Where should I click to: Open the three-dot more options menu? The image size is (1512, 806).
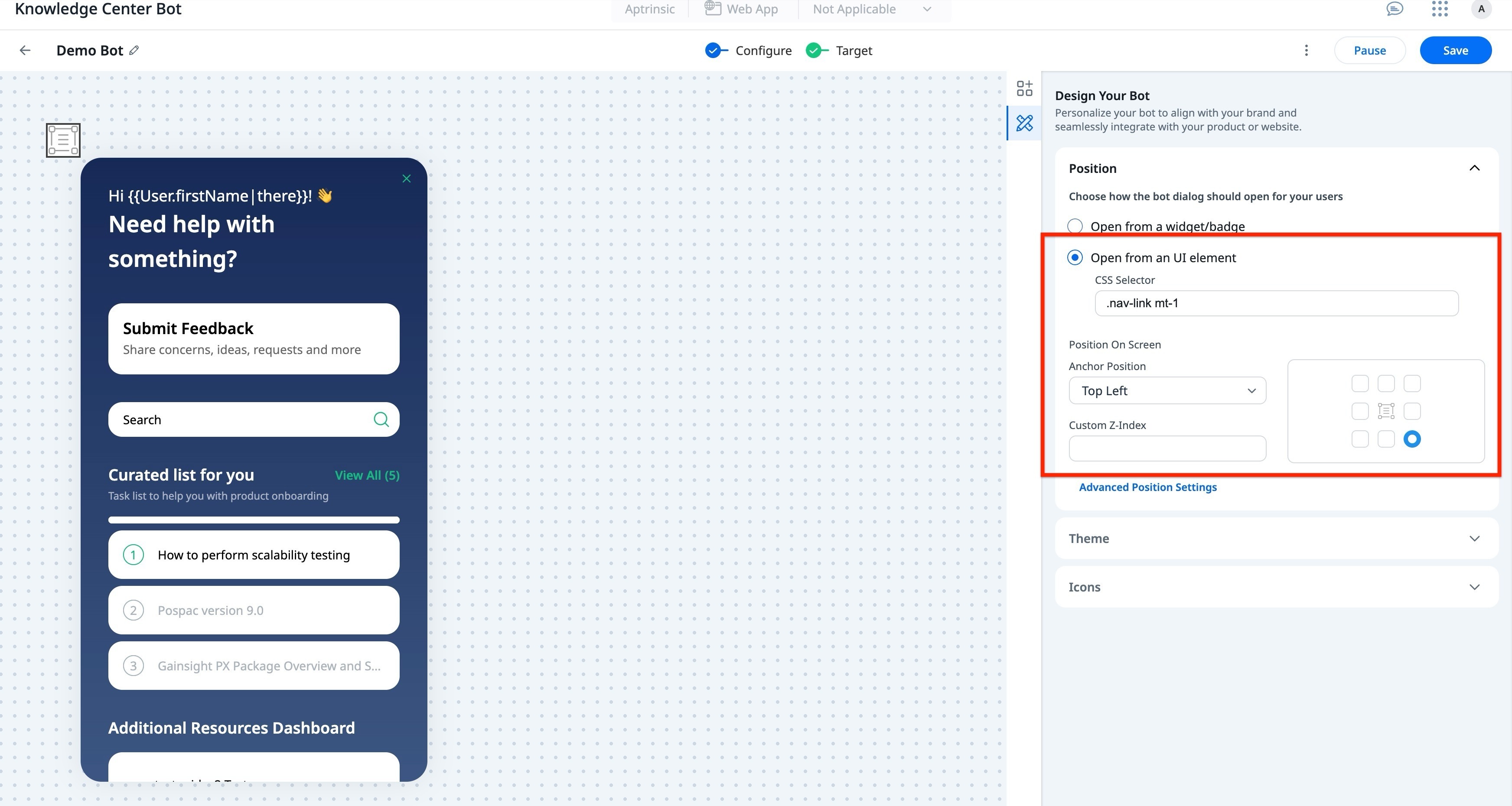click(1306, 50)
